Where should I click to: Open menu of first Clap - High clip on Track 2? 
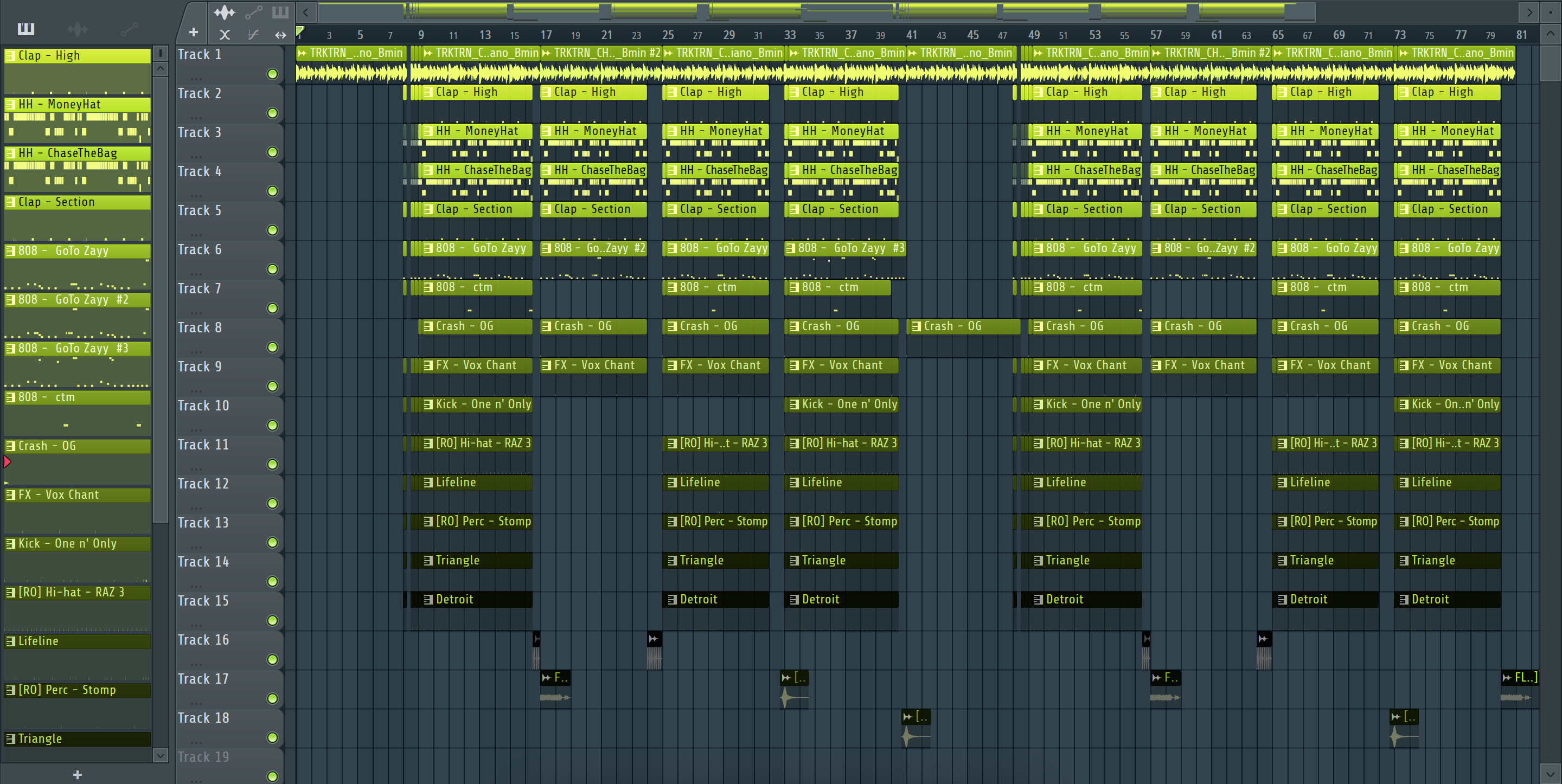[428, 92]
